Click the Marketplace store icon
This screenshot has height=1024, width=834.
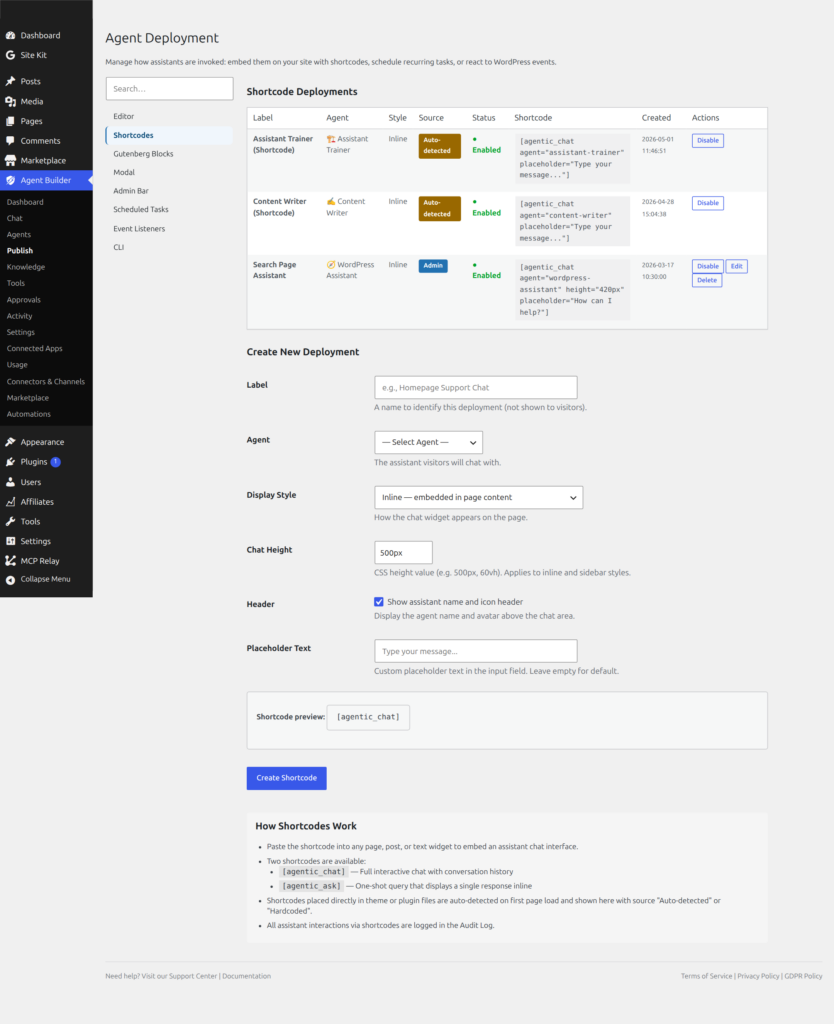coord(10,160)
